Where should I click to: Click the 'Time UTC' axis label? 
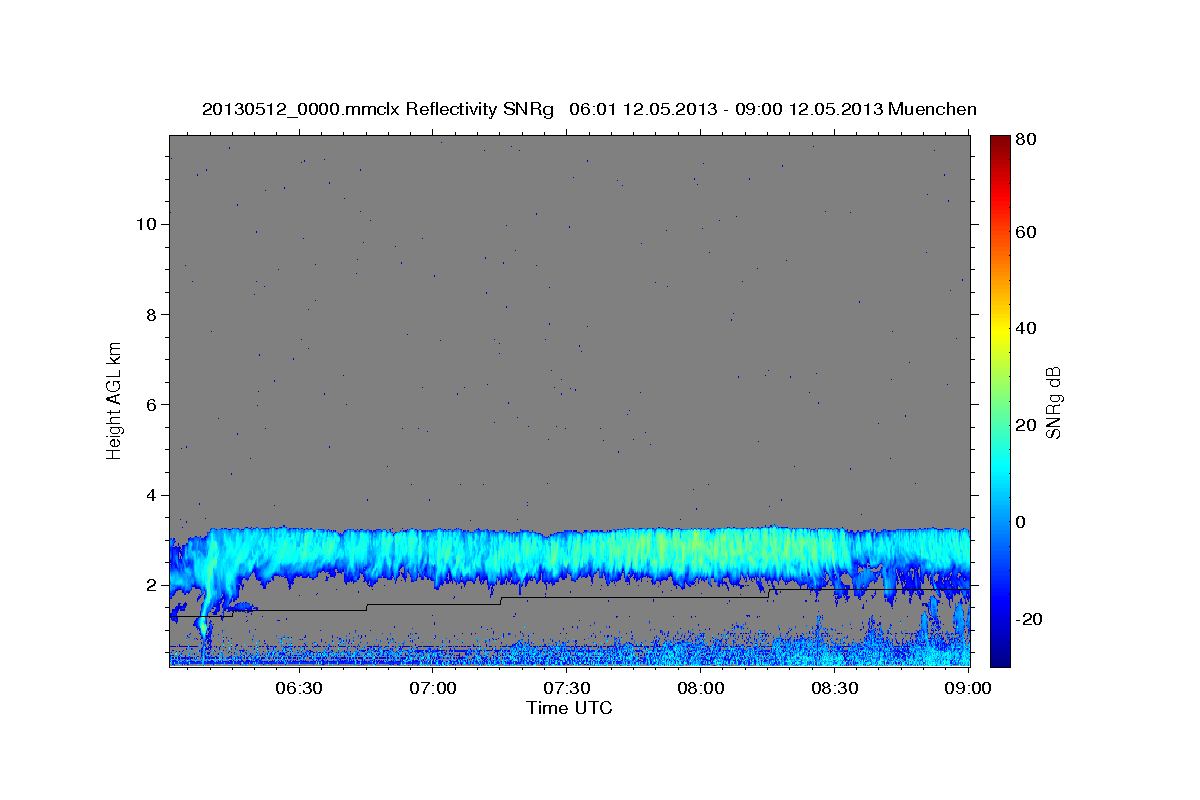pyautogui.click(x=569, y=708)
